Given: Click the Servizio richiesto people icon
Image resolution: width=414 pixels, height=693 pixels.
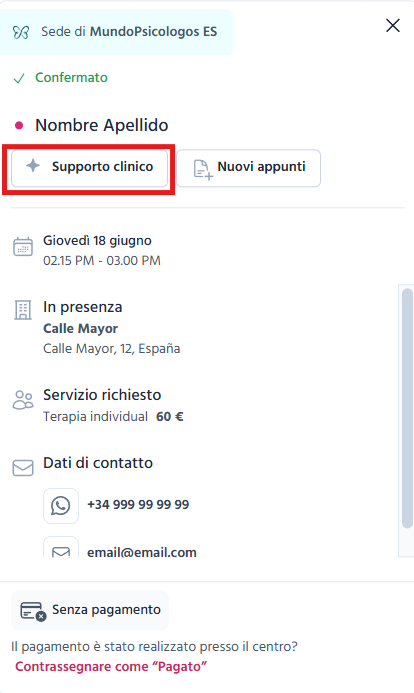Looking at the screenshot, I should (23, 400).
